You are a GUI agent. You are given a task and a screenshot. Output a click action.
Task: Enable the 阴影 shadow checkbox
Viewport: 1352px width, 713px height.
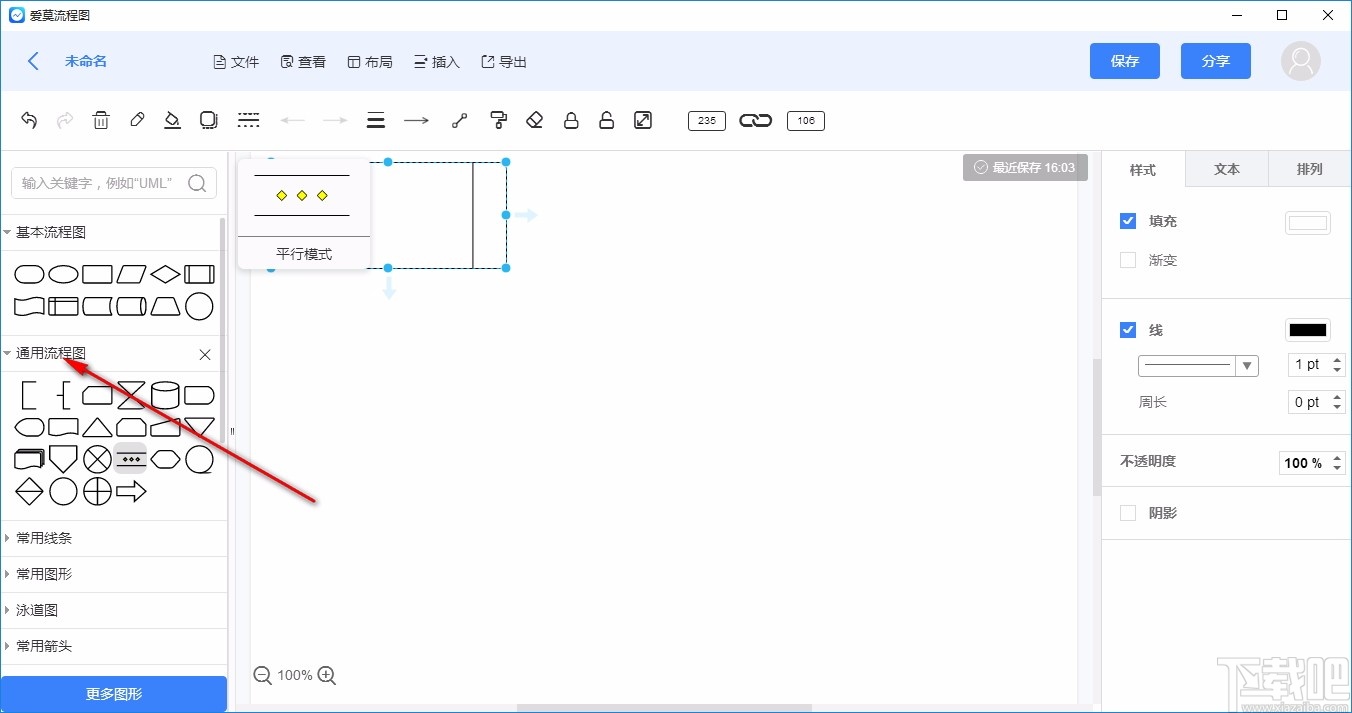pyautogui.click(x=1128, y=513)
